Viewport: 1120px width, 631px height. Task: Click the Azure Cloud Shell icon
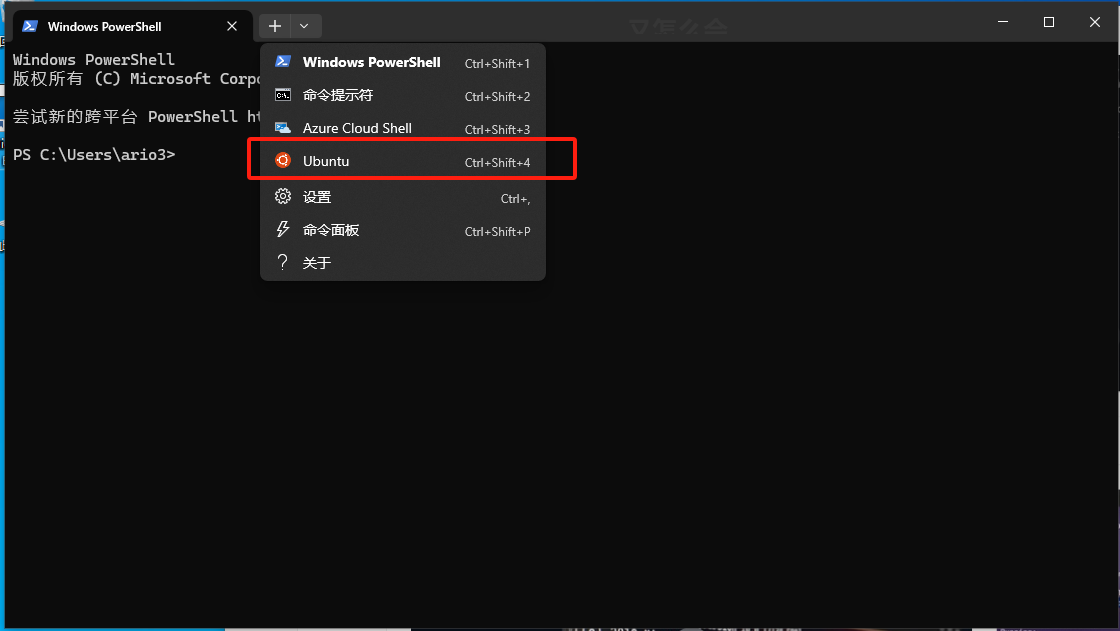coord(283,128)
